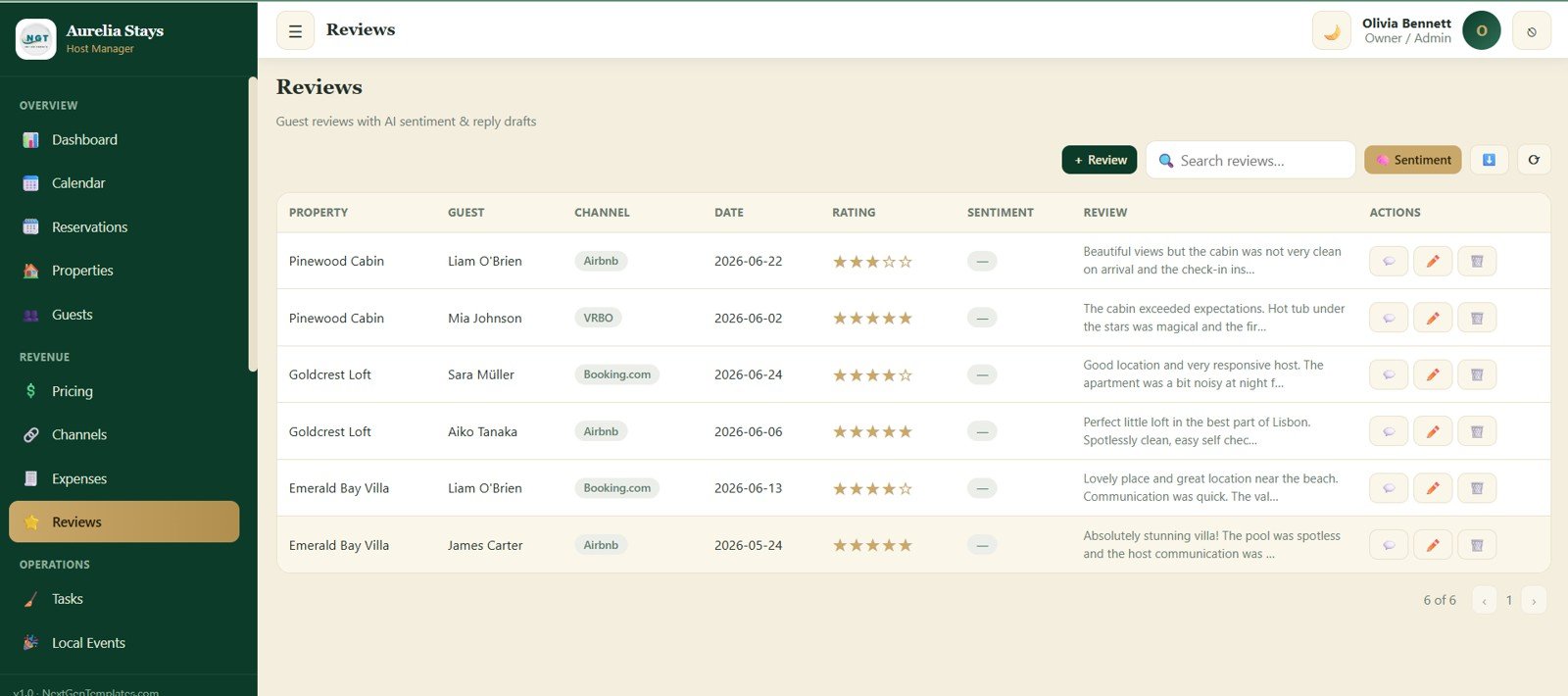Delete the 2026-06-13 Emerald Bay Villa review
The width and height of the screenshot is (1568, 696).
(x=1477, y=488)
